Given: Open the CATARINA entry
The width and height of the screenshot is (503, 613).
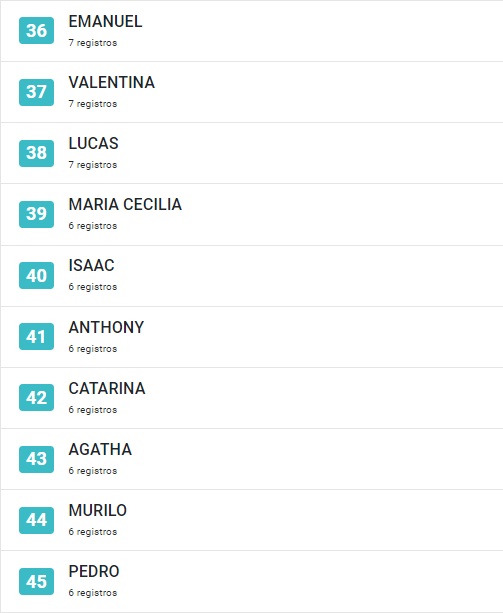Looking at the screenshot, I should point(107,388).
